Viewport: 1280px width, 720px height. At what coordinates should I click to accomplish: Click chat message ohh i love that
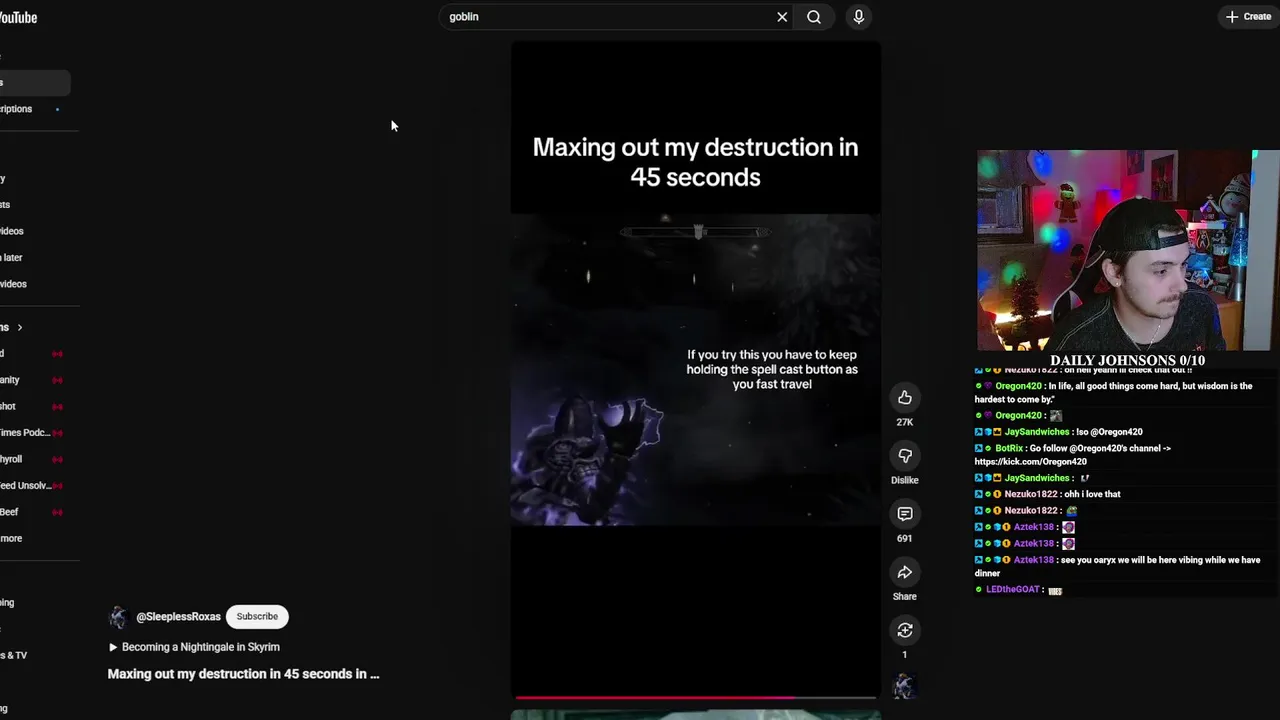tap(1091, 494)
